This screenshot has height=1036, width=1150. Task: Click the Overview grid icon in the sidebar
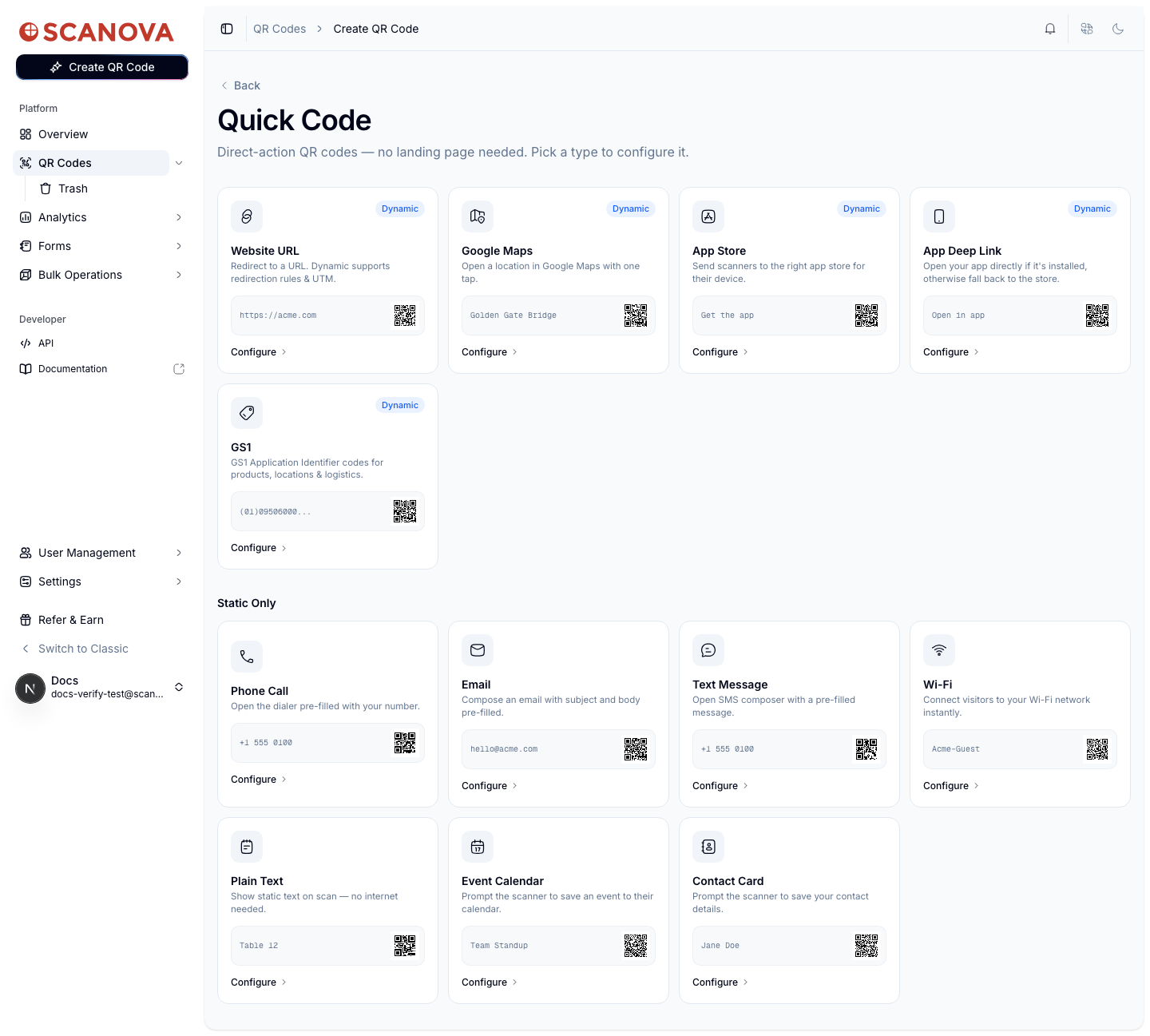click(x=26, y=134)
